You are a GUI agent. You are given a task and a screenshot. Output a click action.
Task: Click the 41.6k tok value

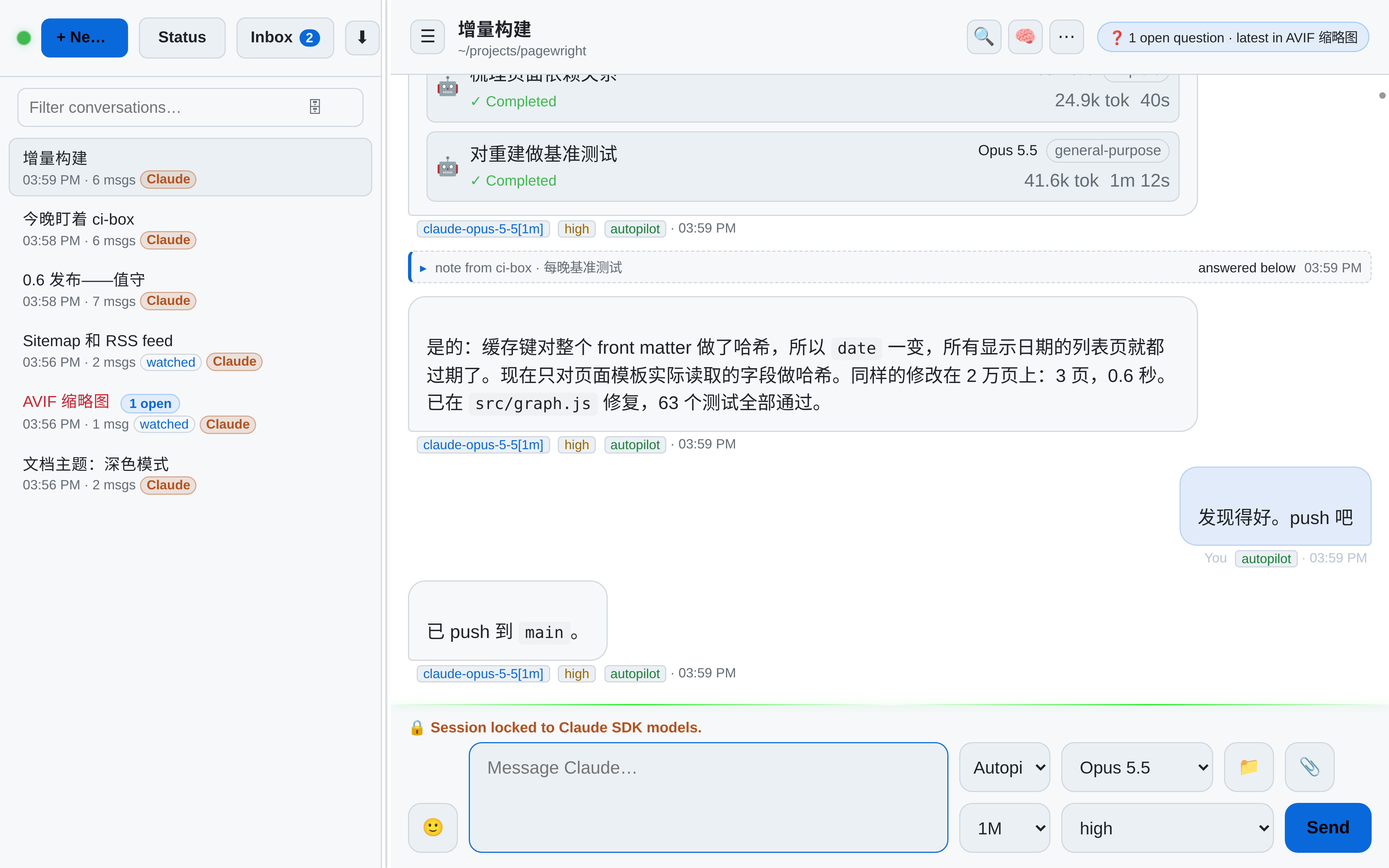click(1061, 180)
